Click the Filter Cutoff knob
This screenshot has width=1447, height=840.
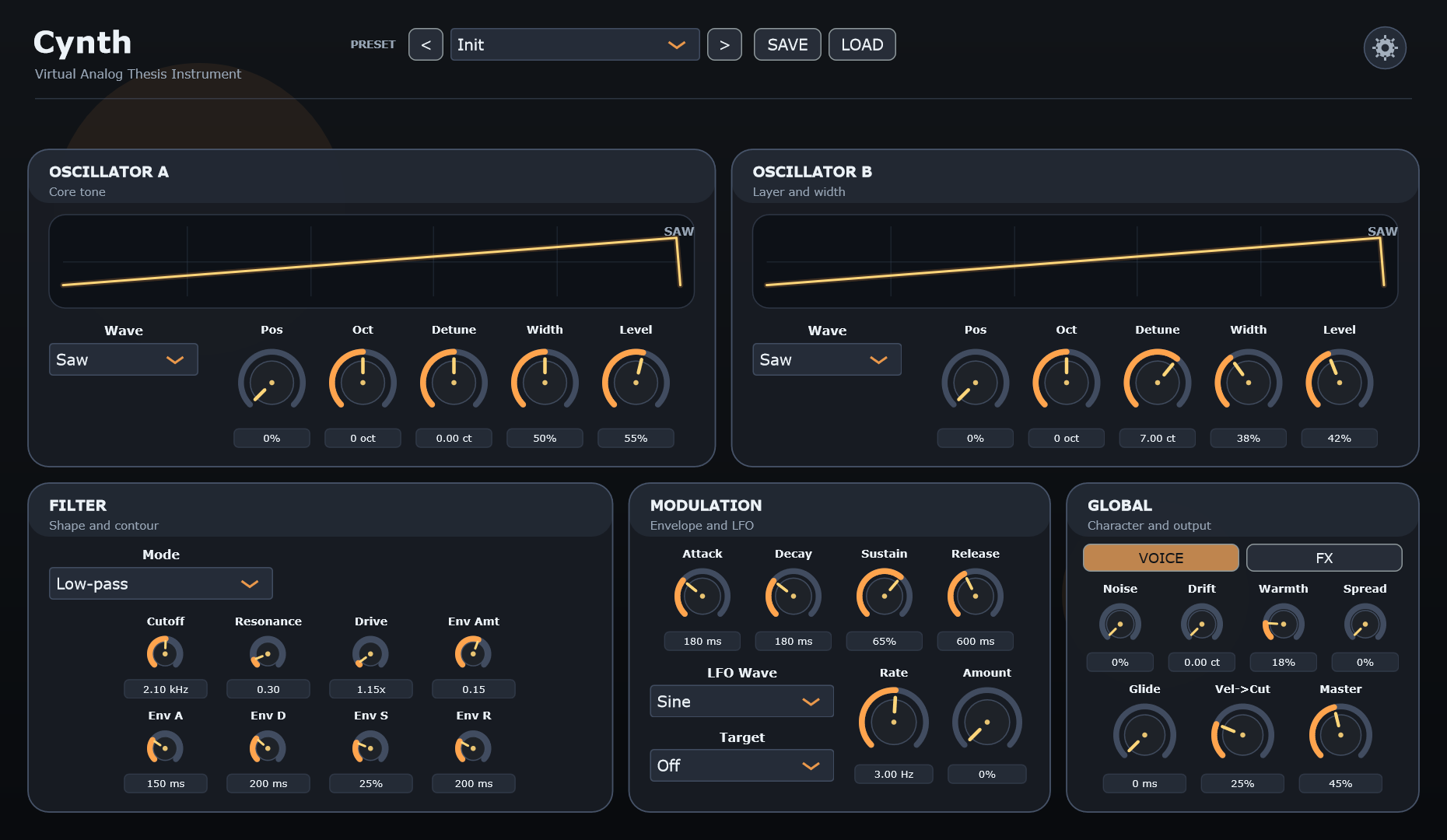(165, 653)
